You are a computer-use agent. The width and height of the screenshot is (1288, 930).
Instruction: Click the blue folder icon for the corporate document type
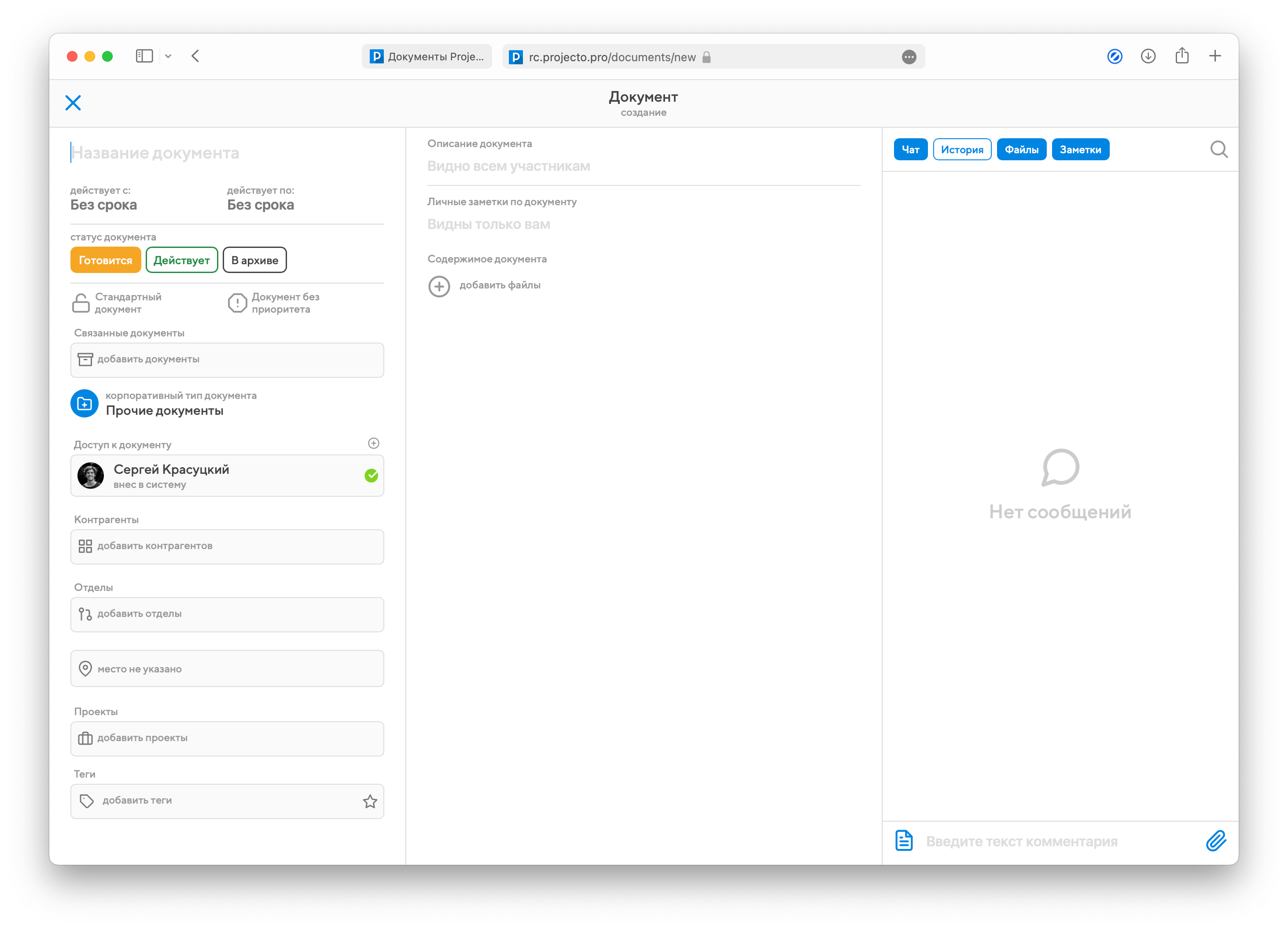[85, 403]
